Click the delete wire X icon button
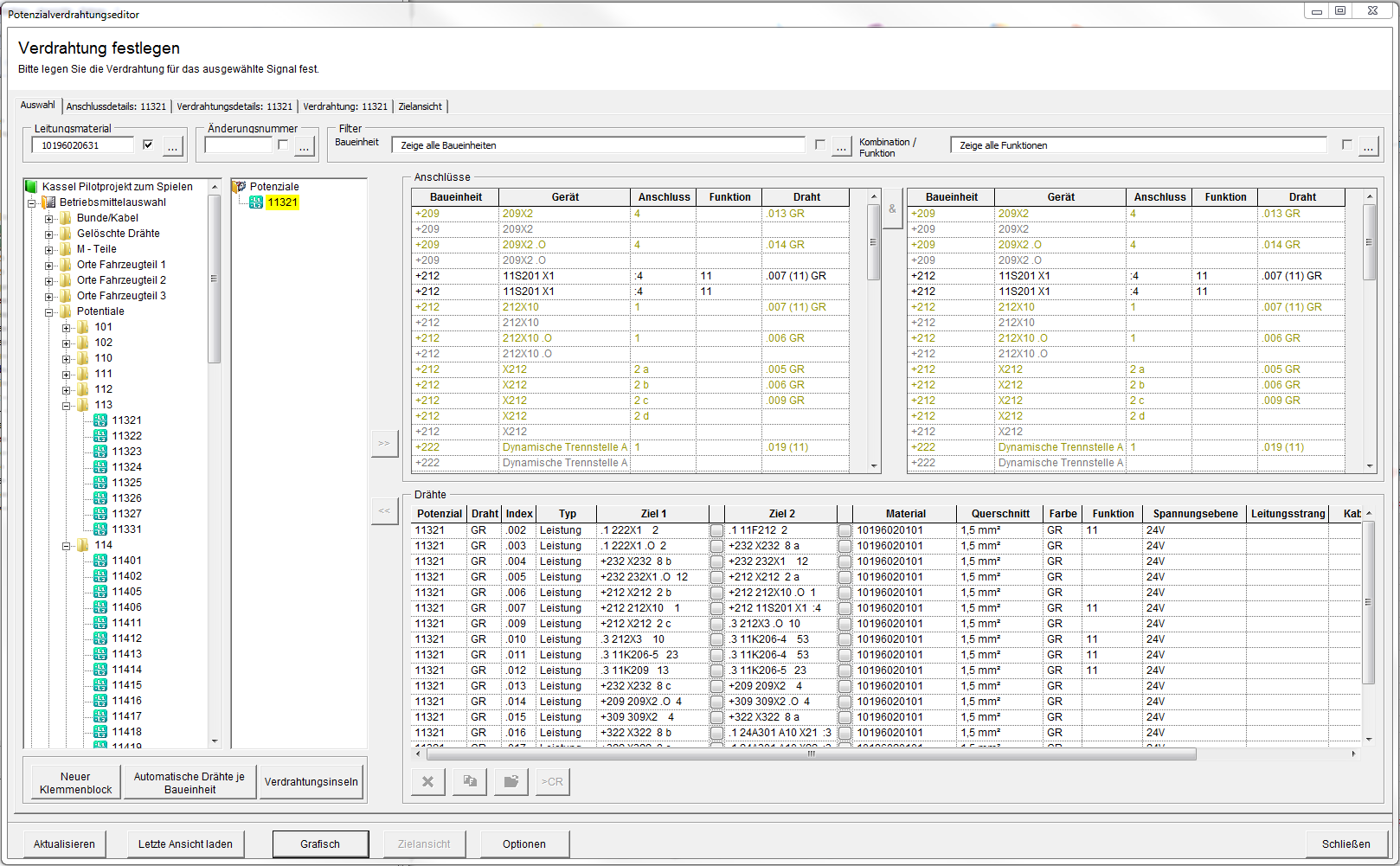The image size is (1400, 866). pyautogui.click(x=427, y=781)
